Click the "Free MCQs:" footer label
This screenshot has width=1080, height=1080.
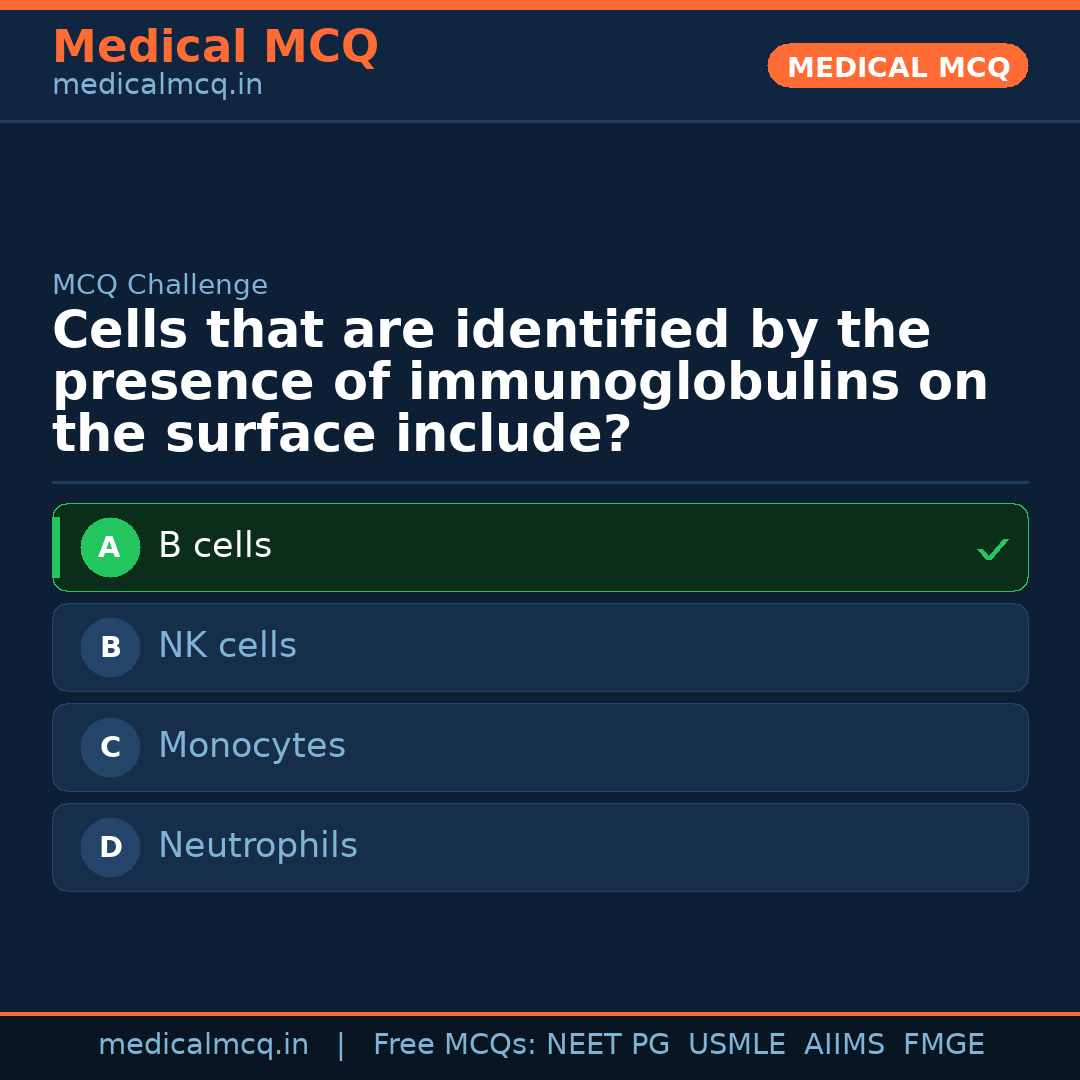click(455, 1045)
